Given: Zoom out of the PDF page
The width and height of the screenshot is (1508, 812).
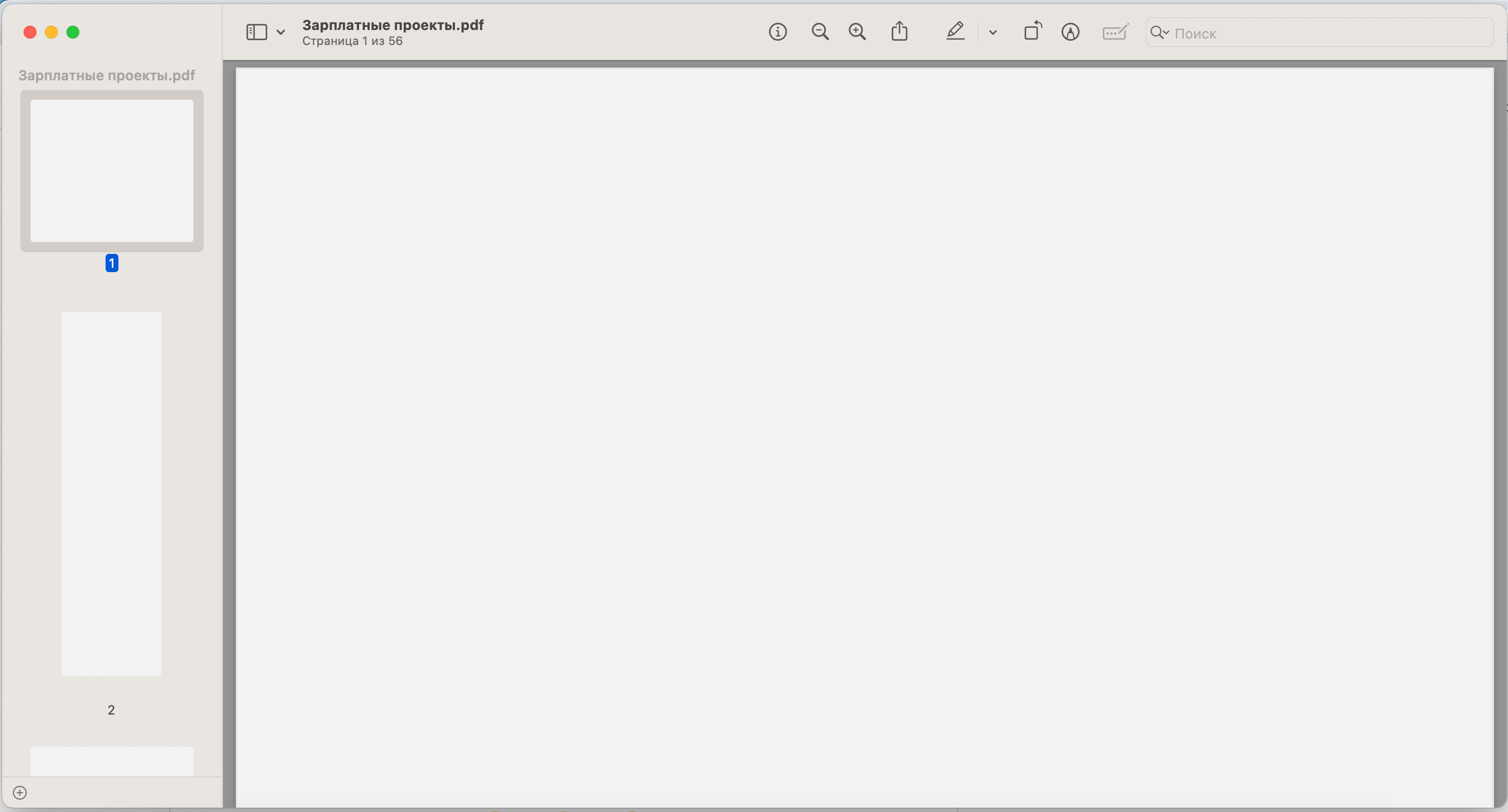Looking at the screenshot, I should (820, 32).
